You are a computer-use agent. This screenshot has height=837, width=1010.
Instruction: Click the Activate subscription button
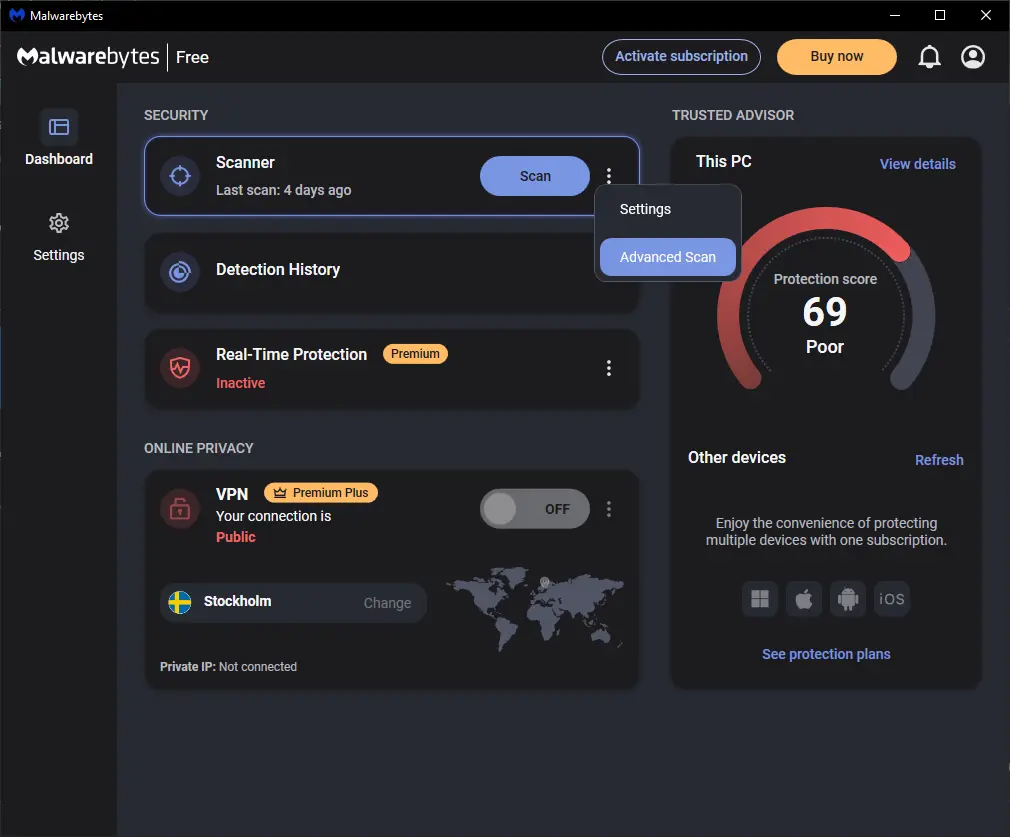(x=681, y=57)
